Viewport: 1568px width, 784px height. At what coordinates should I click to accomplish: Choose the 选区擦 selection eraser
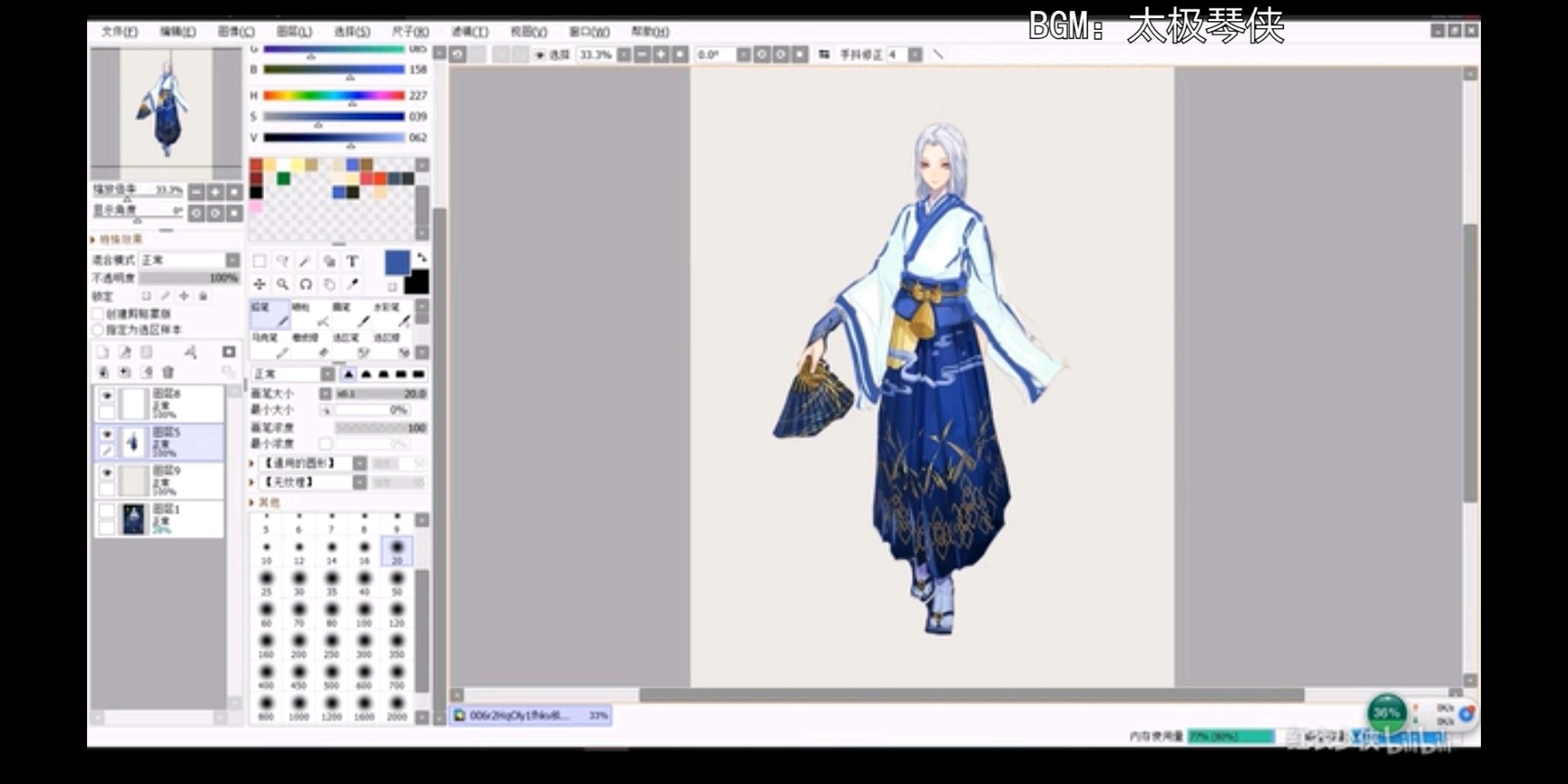(392, 345)
